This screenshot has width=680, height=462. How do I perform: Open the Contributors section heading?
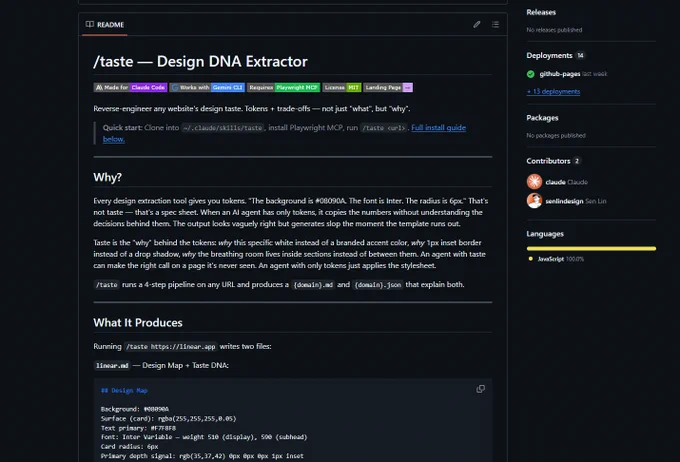548,161
